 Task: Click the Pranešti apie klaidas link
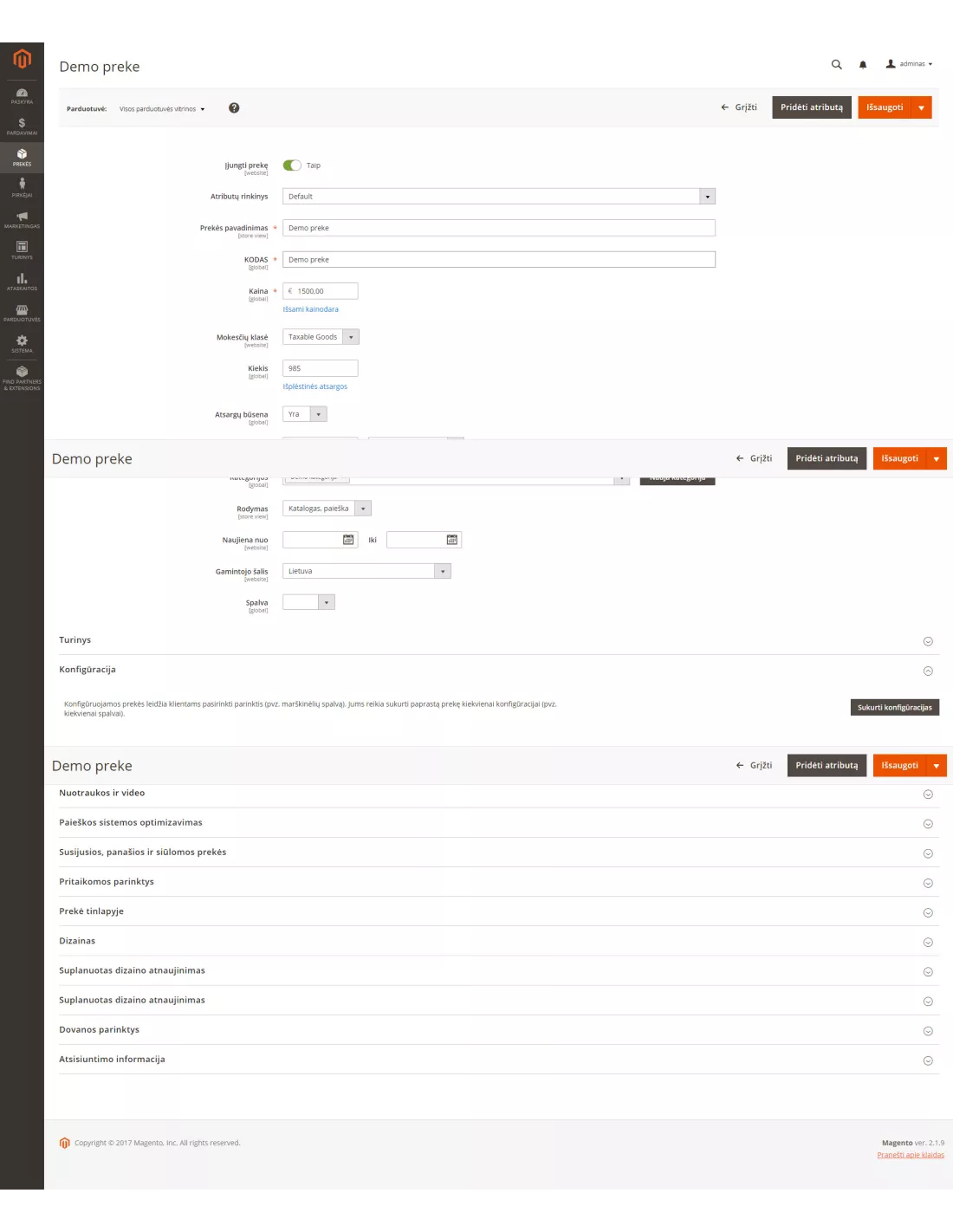click(x=911, y=1155)
